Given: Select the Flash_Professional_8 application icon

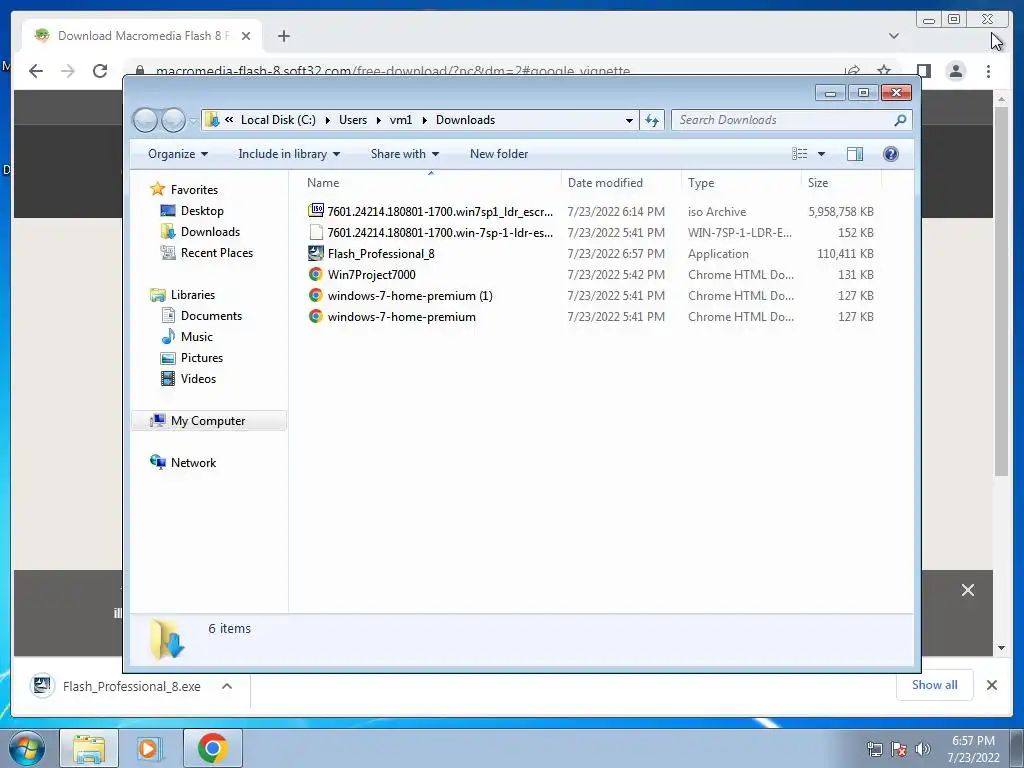Looking at the screenshot, I should point(316,253).
